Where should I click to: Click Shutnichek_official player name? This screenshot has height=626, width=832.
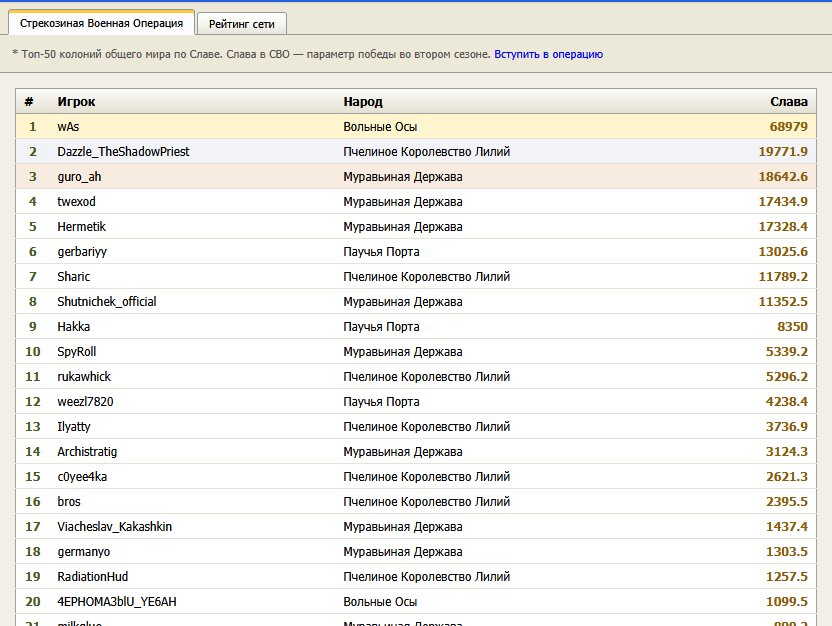[x=107, y=301]
